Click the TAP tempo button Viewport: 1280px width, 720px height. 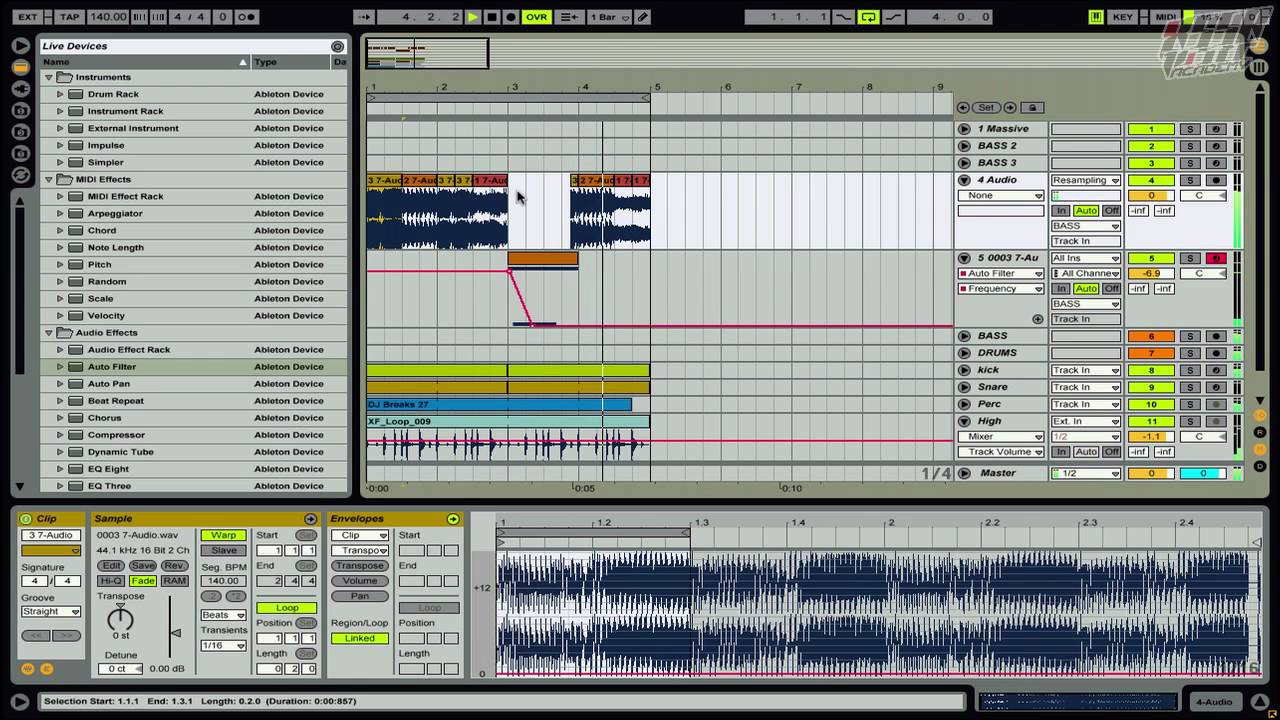pyautogui.click(x=69, y=17)
